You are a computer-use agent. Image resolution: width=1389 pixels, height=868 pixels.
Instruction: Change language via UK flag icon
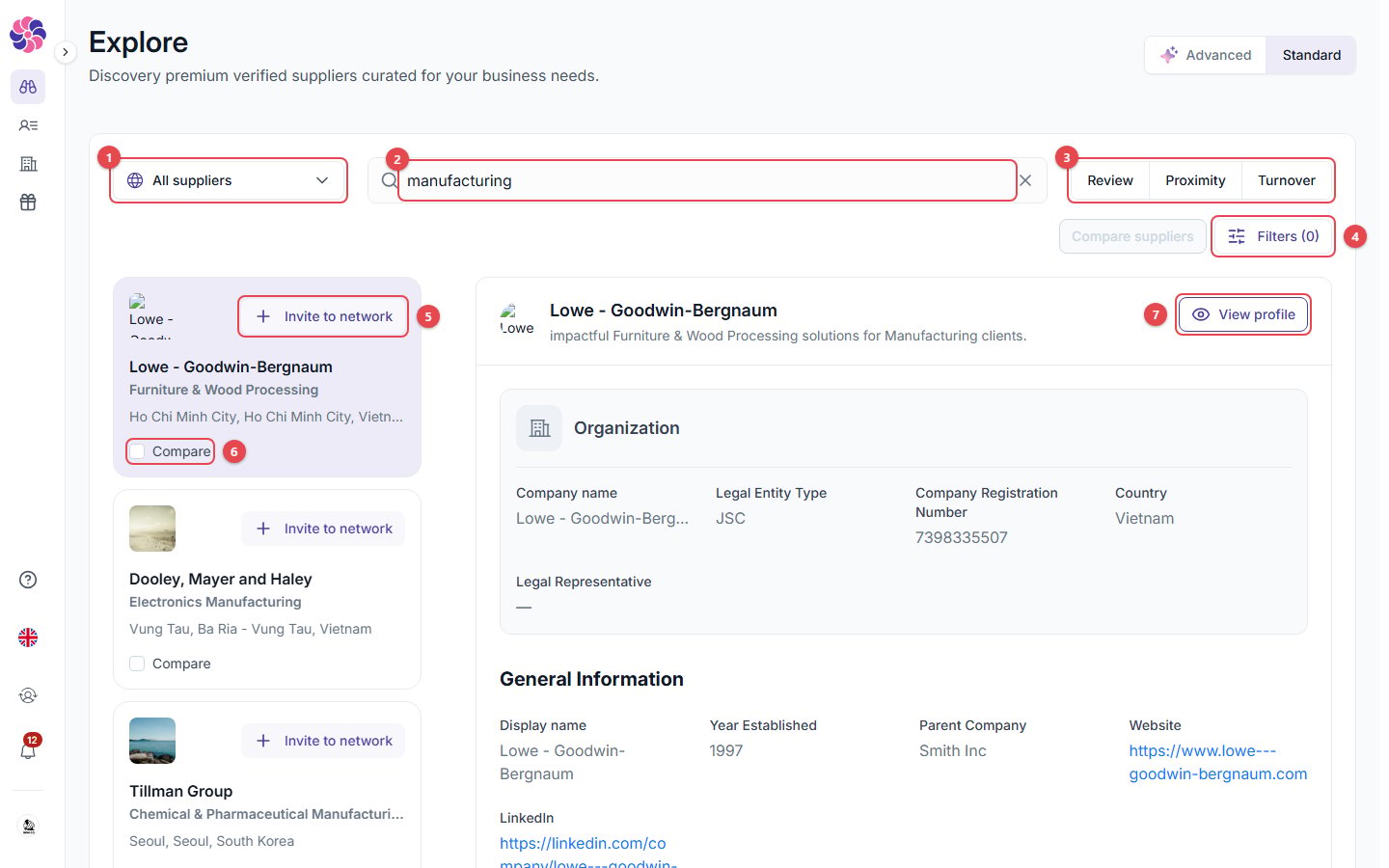pos(28,637)
